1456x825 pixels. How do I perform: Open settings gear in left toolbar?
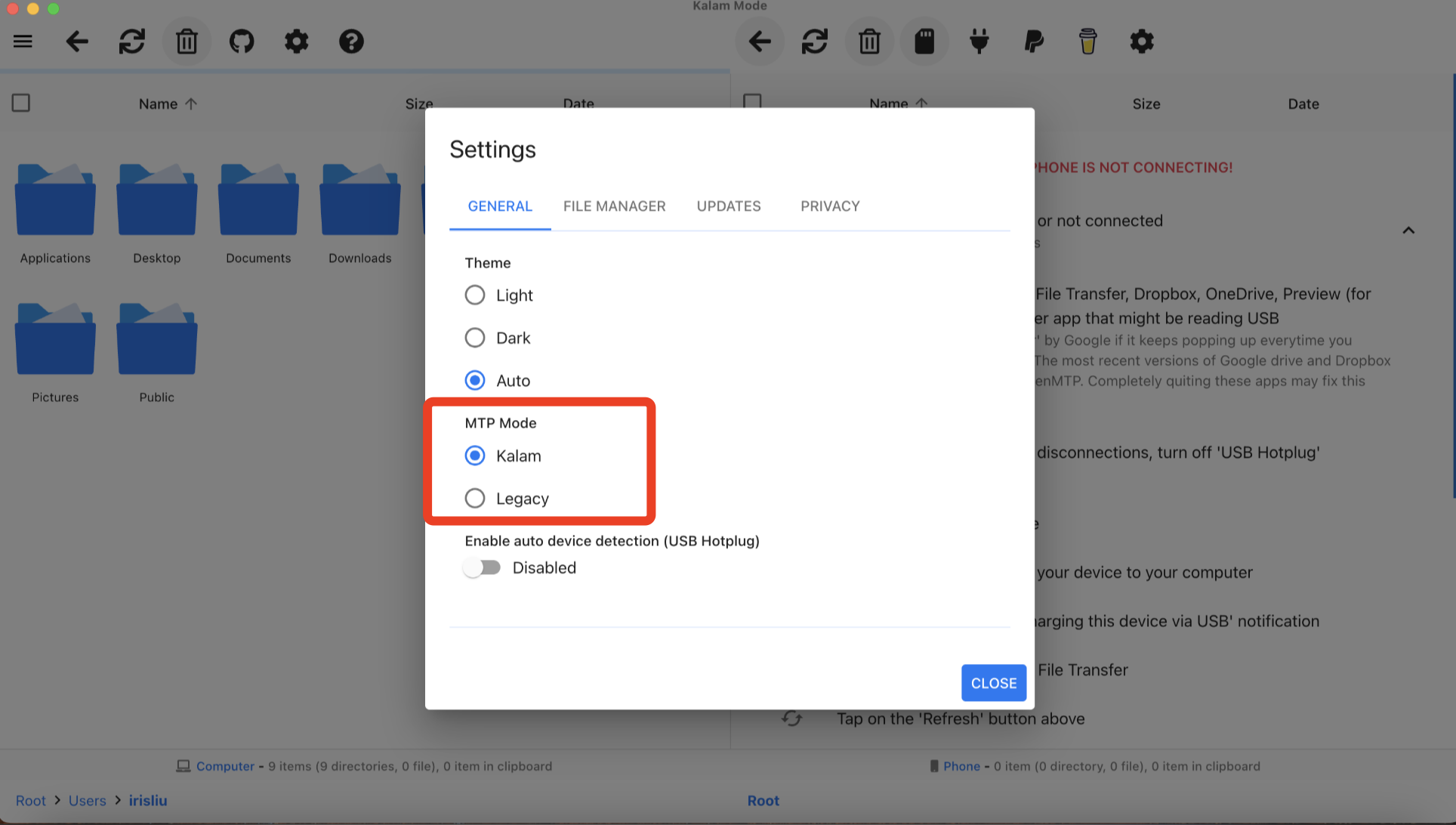[296, 42]
